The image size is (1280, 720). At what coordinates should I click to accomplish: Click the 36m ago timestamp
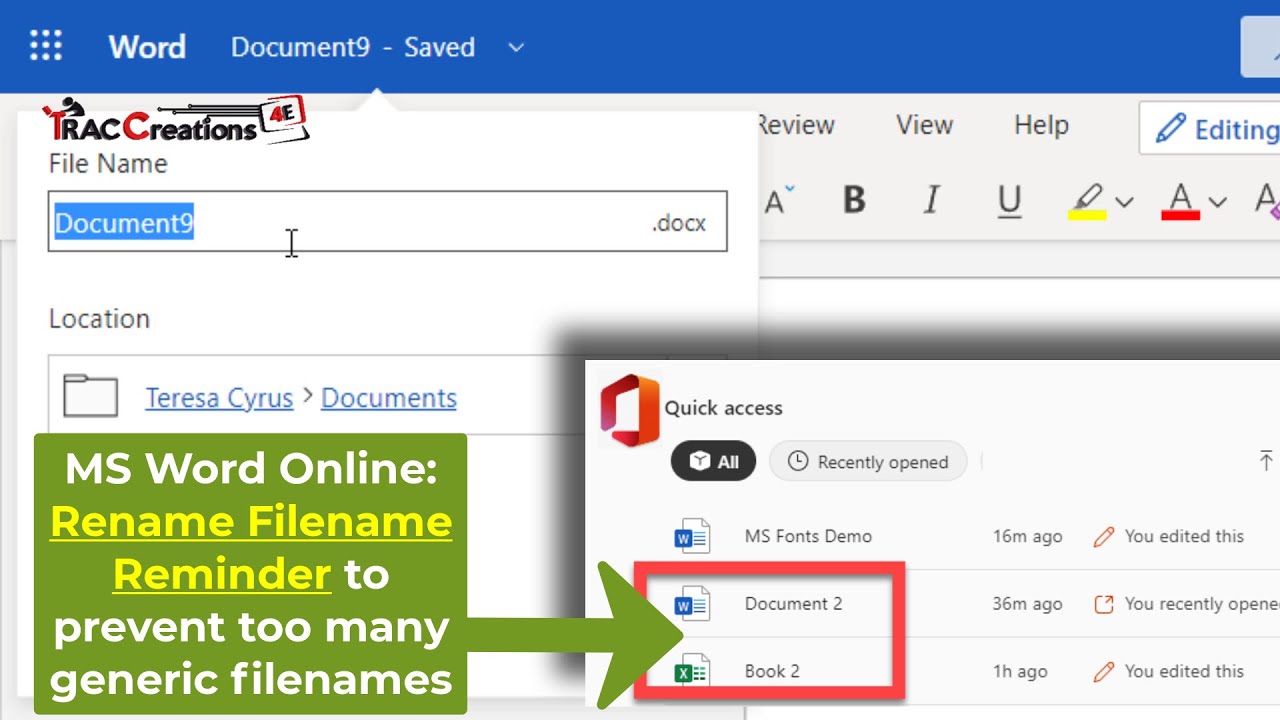click(1027, 604)
